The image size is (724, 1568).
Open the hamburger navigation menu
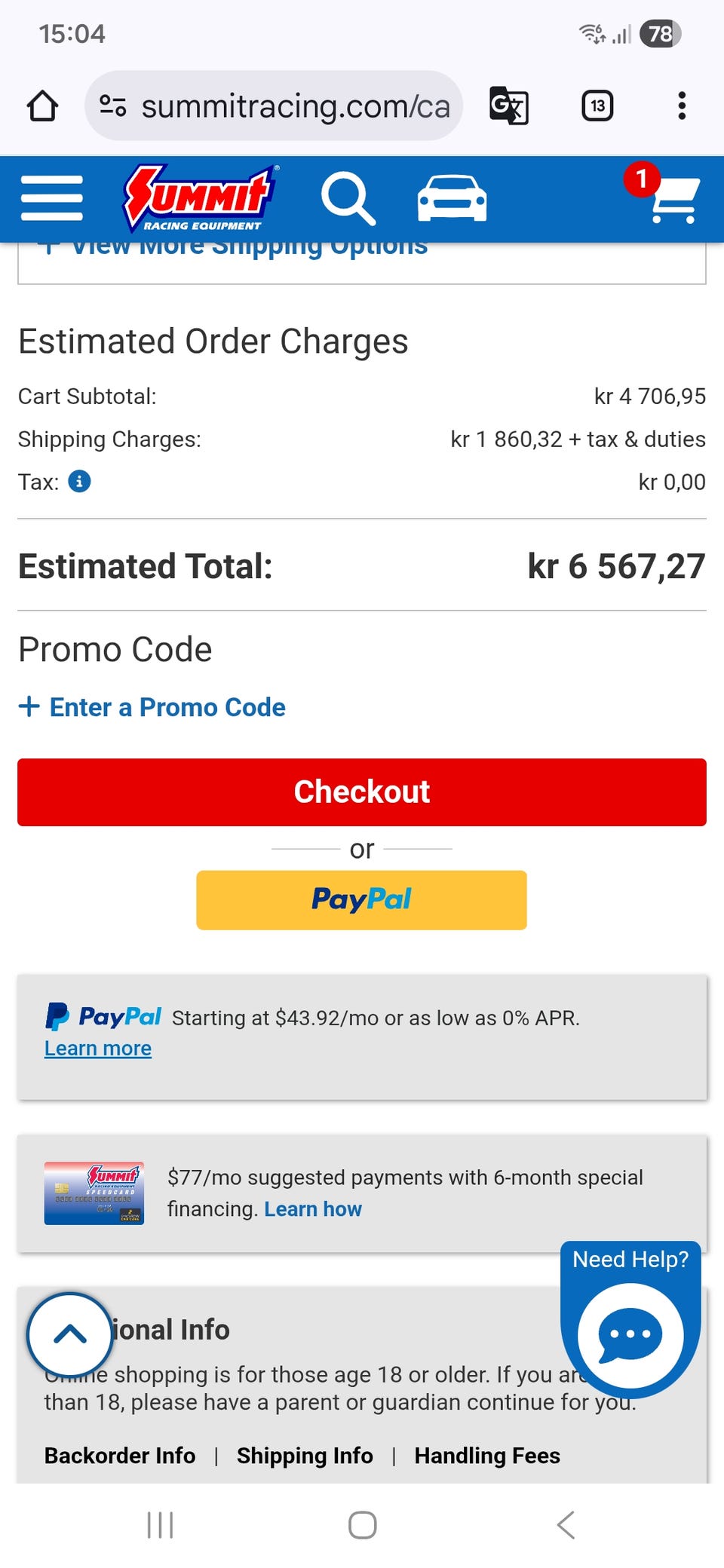[x=52, y=198]
